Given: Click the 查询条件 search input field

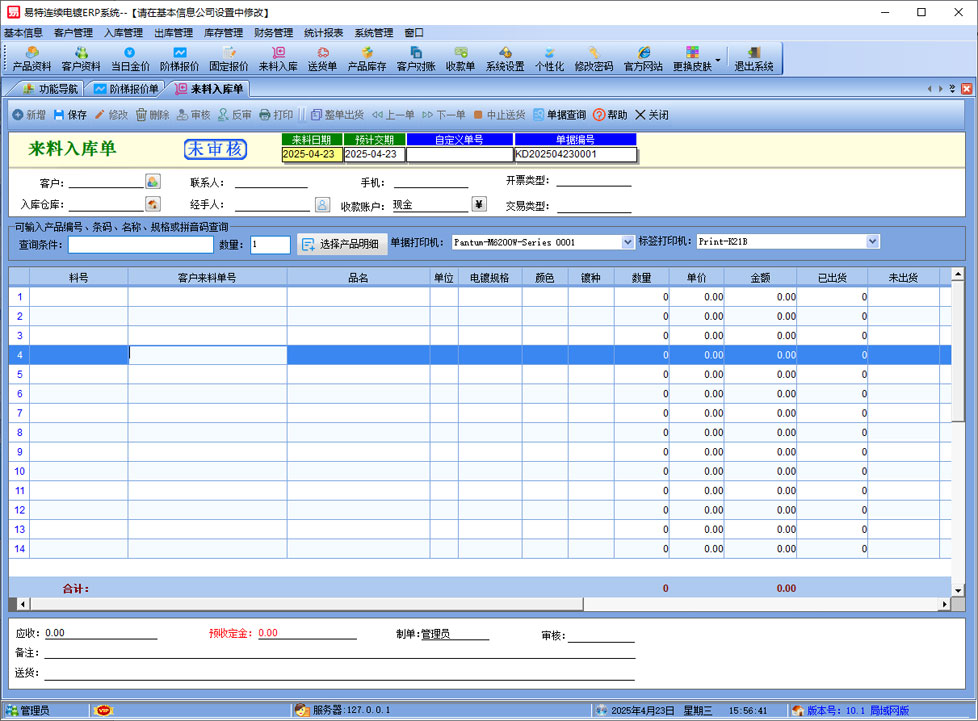Looking at the screenshot, I should pos(140,245).
